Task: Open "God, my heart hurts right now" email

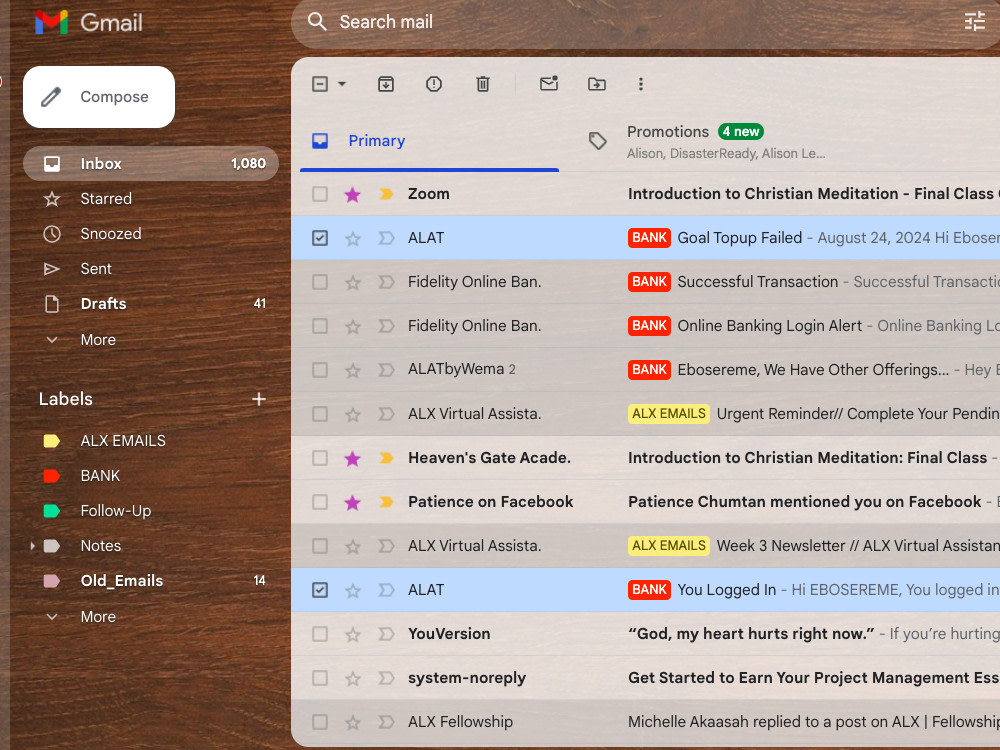Action: [645, 634]
